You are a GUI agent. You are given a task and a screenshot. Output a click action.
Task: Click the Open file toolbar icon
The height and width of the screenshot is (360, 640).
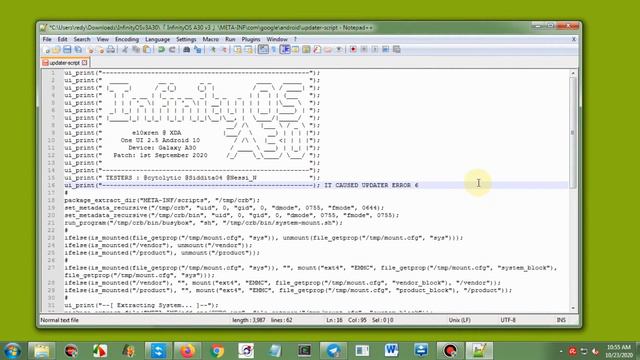coord(56,50)
